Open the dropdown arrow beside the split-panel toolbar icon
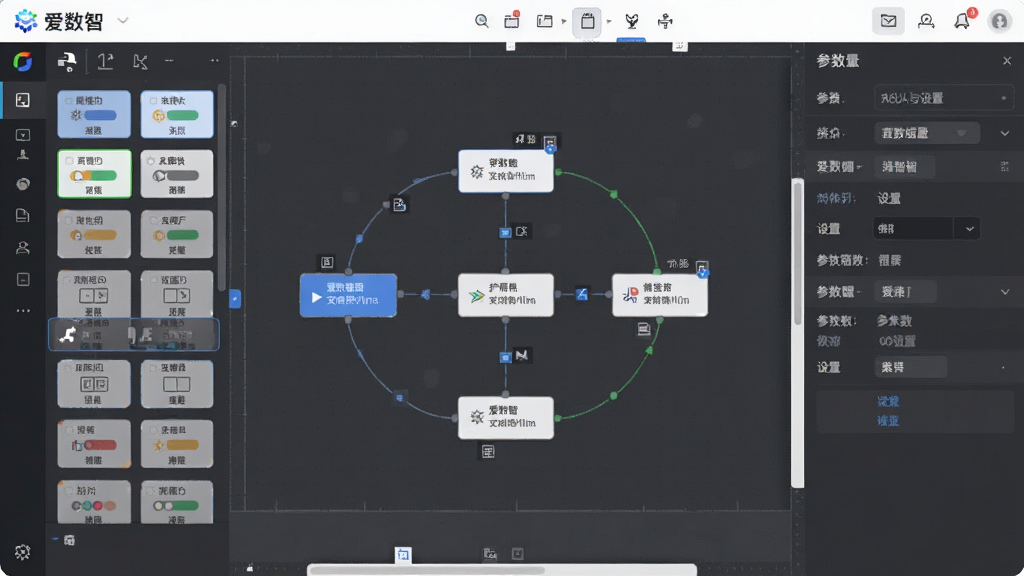The width and height of the screenshot is (1024, 576). (x=564, y=22)
